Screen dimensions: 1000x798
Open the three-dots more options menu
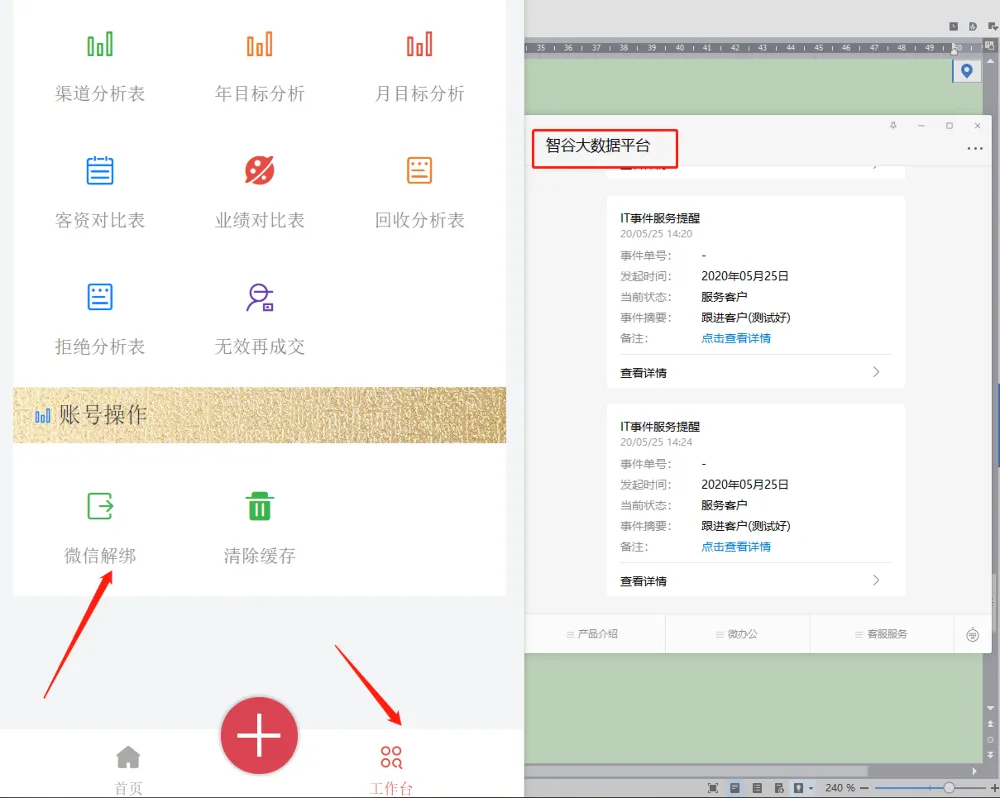(x=975, y=149)
